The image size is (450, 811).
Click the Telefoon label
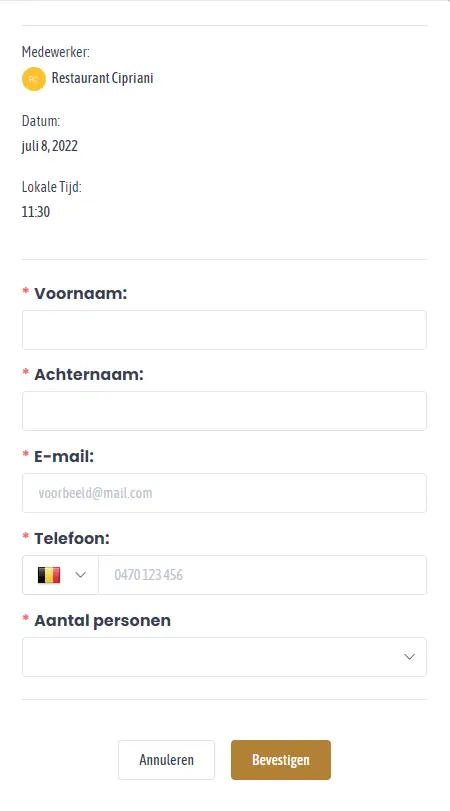[x=72, y=538]
